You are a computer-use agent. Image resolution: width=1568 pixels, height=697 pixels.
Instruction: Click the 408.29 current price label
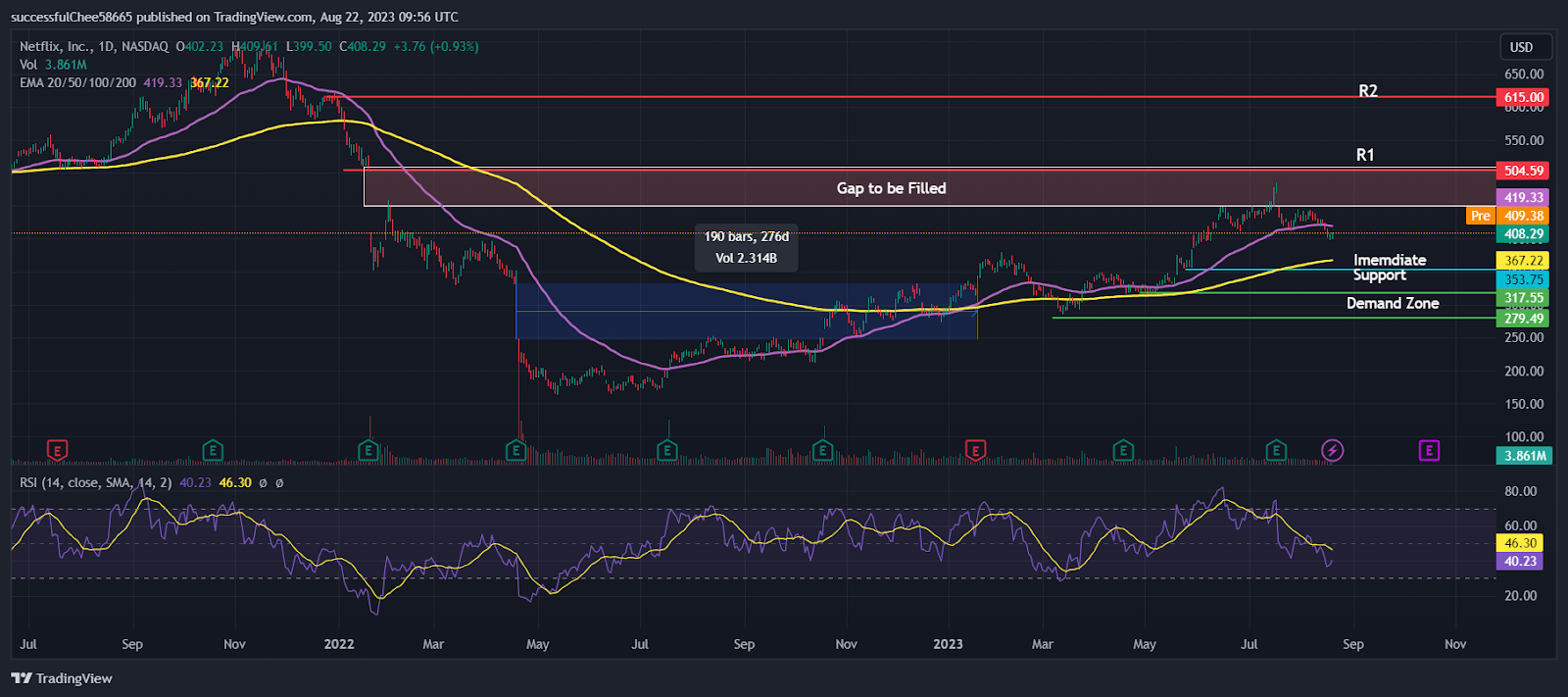click(x=1524, y=234)
